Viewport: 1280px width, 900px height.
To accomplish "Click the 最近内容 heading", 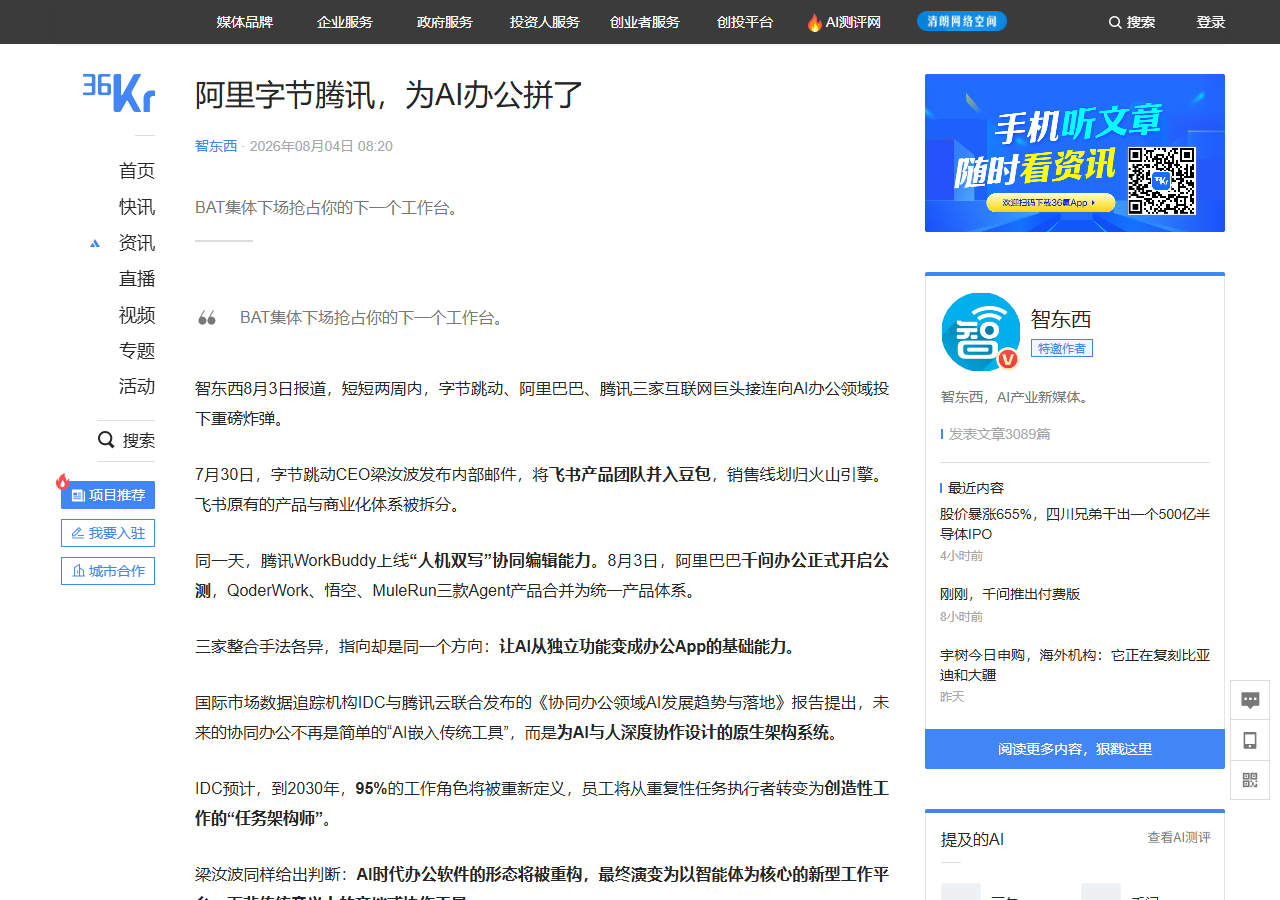I will tap(976, 488).
